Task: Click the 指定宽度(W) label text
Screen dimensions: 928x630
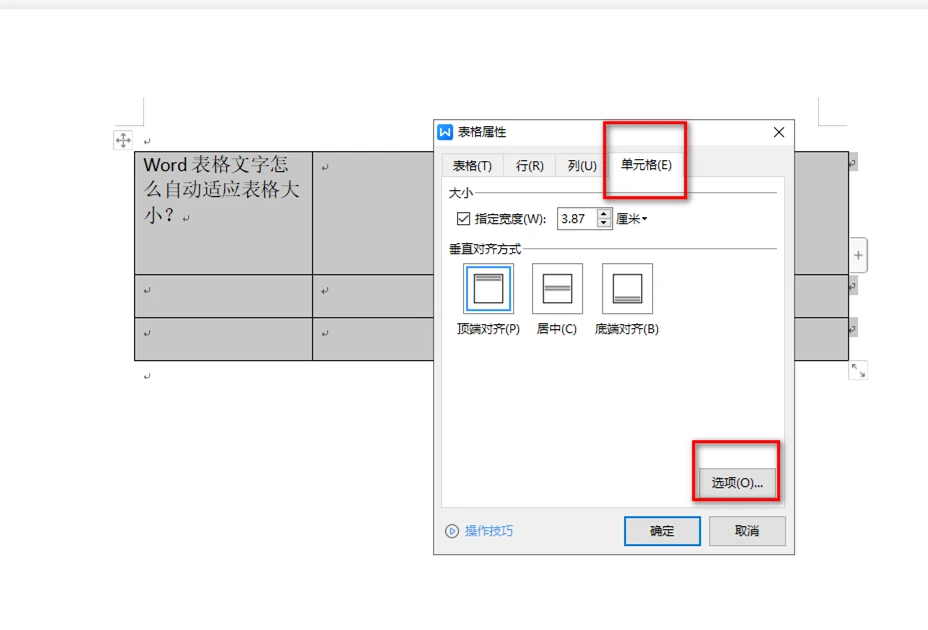Action: point(510,219)
